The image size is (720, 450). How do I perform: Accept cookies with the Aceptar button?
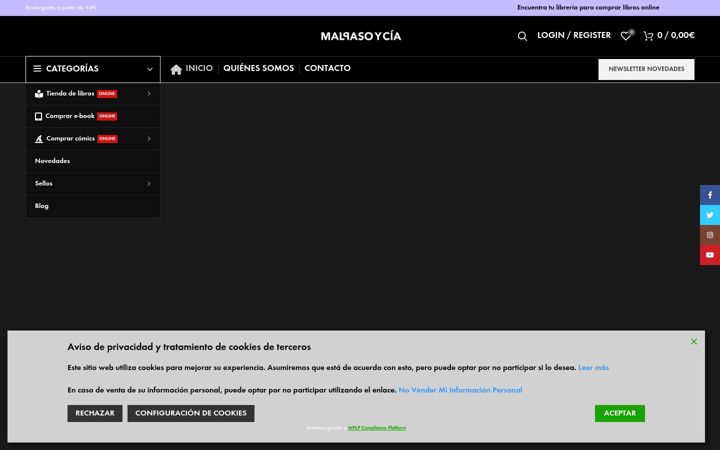point(619,413)
